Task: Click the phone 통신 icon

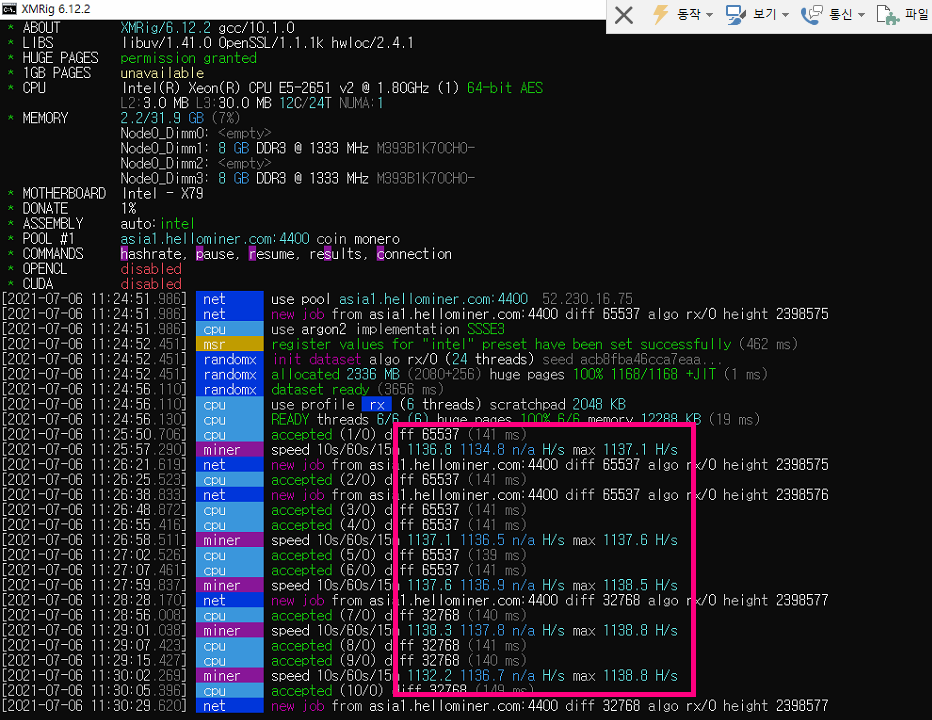Action: coord(811,14)
